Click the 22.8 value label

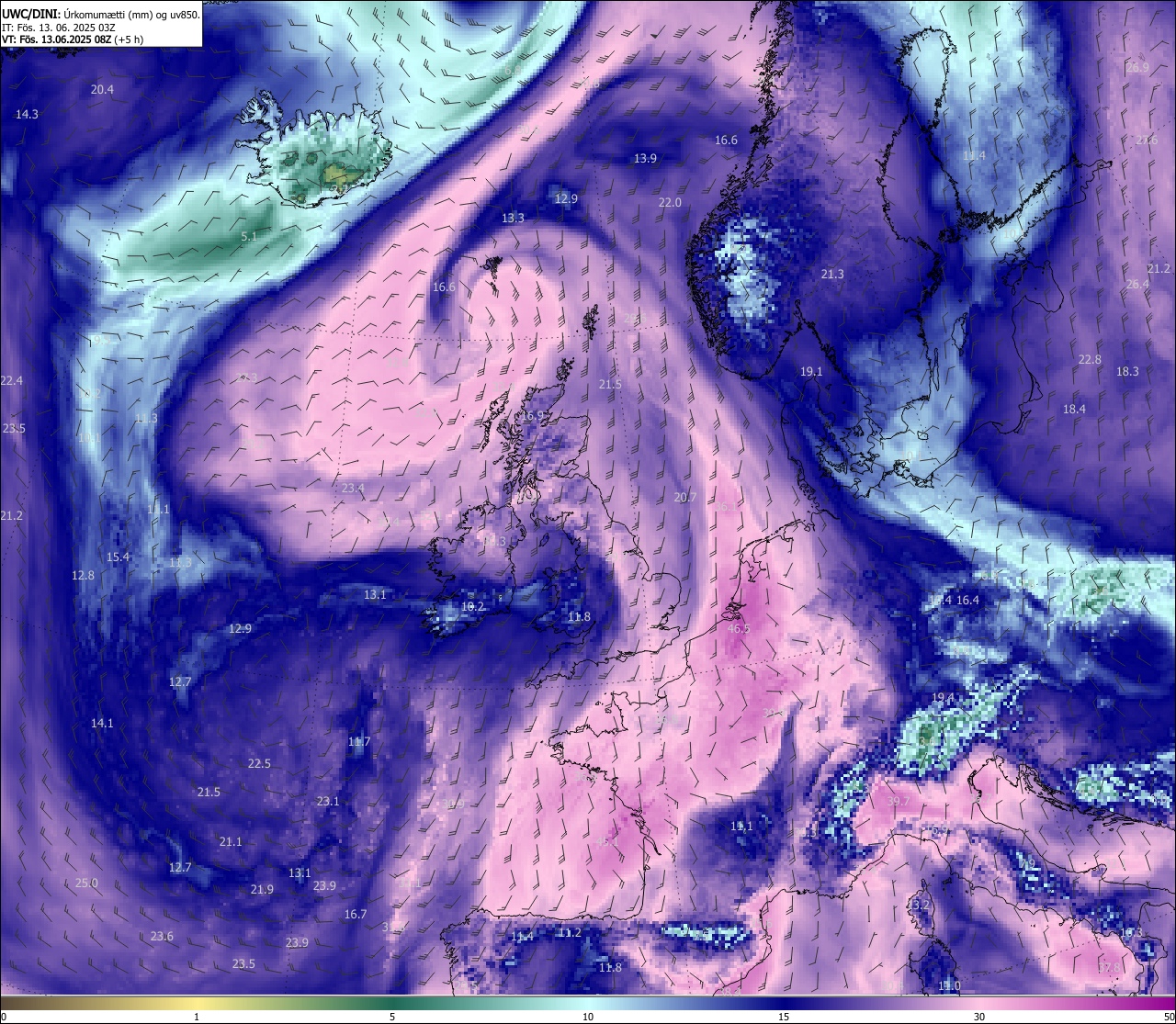pos(1090,360)
